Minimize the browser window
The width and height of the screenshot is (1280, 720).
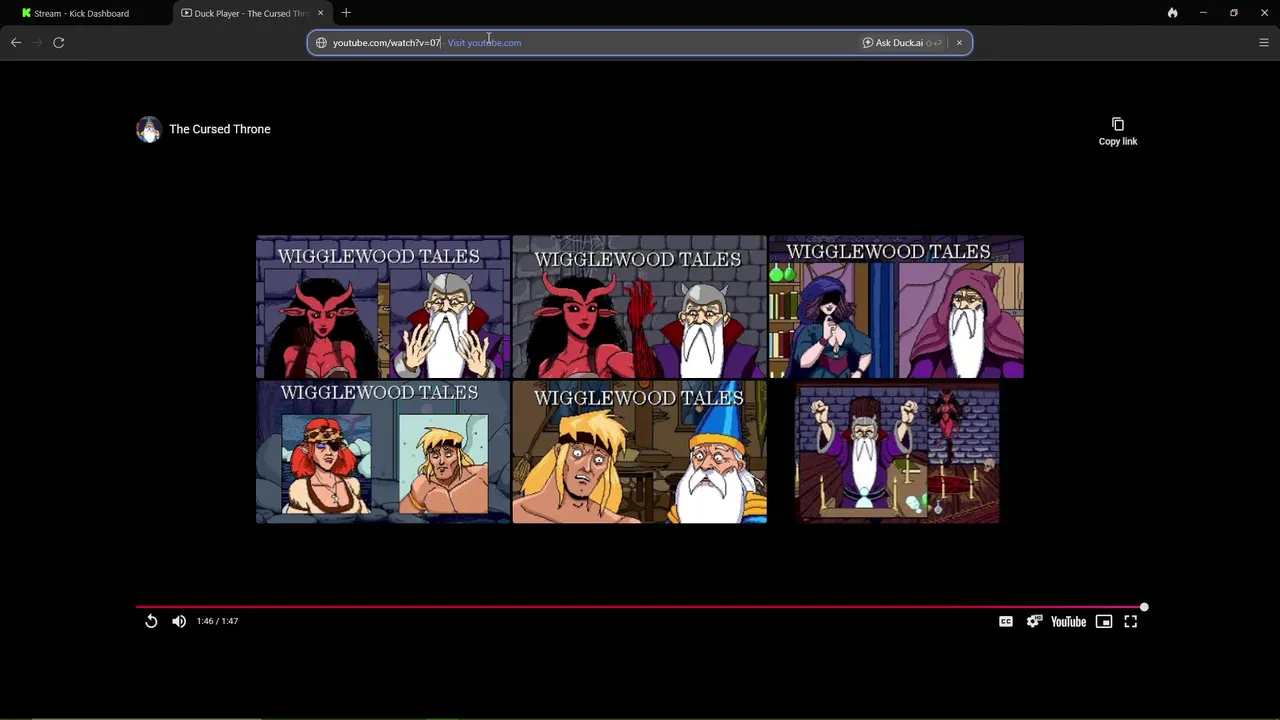pos(1203,13)
